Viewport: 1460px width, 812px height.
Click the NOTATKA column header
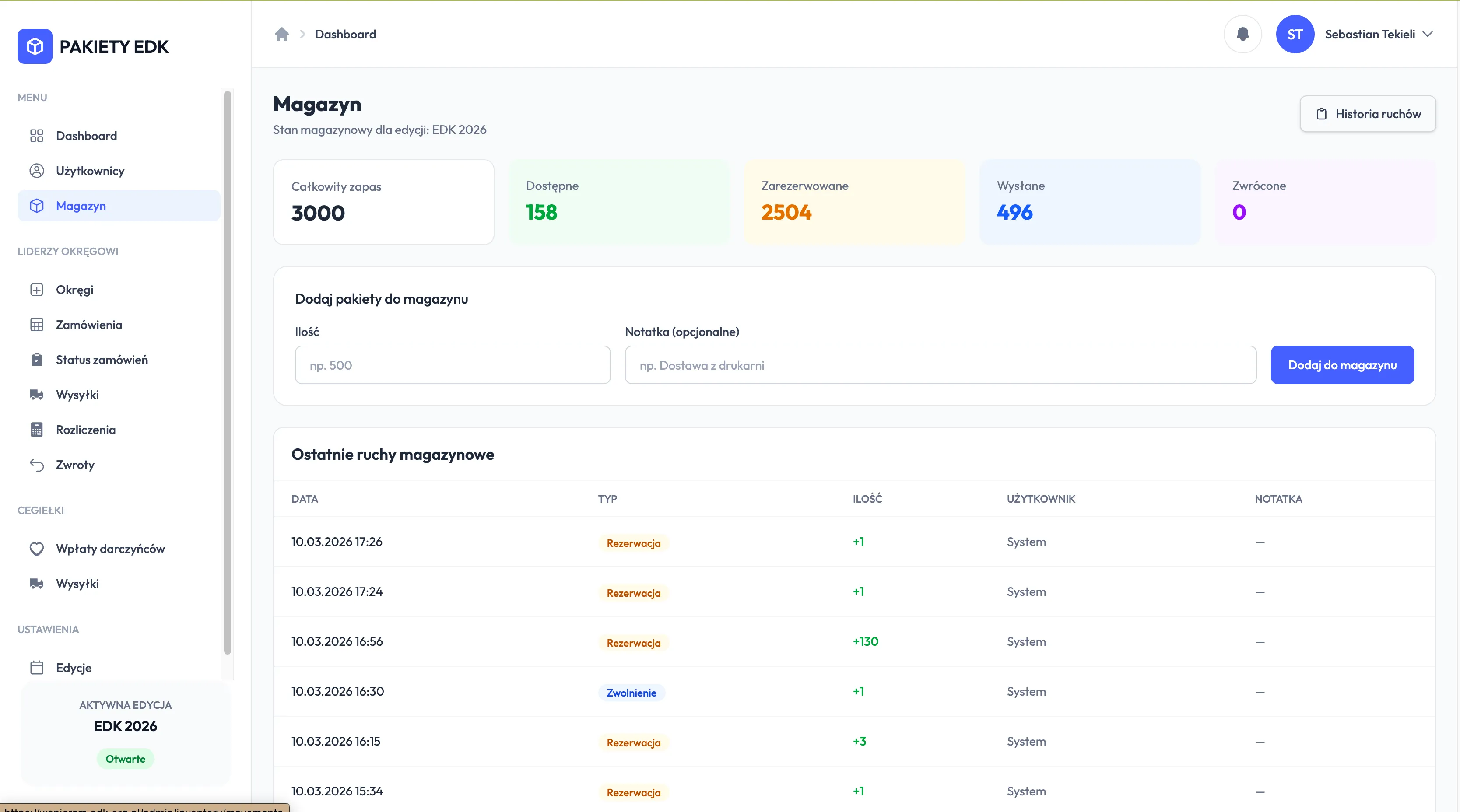[1278, 499]
